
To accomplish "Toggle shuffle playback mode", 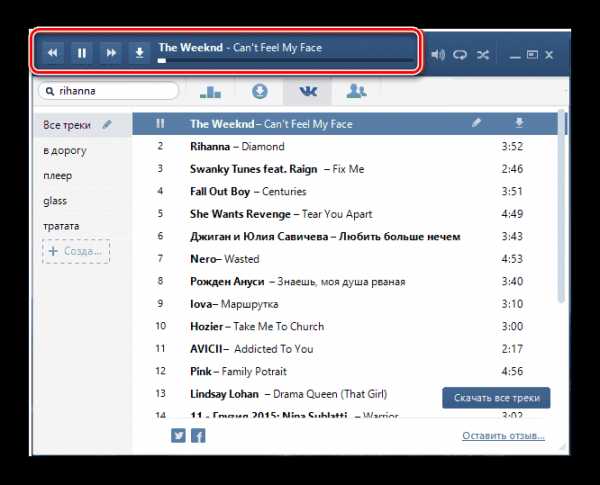I will (483, 55).
